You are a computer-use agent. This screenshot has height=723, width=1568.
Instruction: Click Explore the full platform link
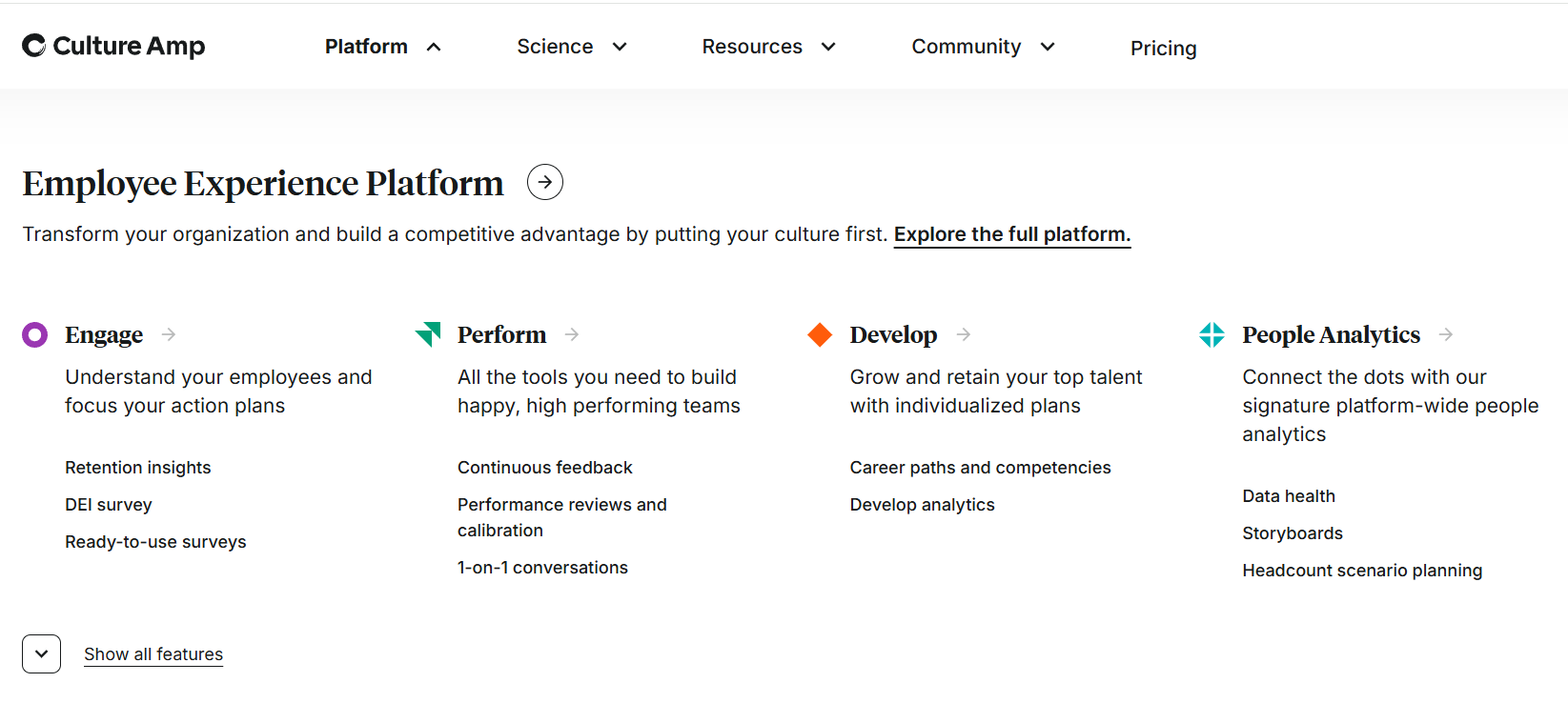(x=1012, y=234)
